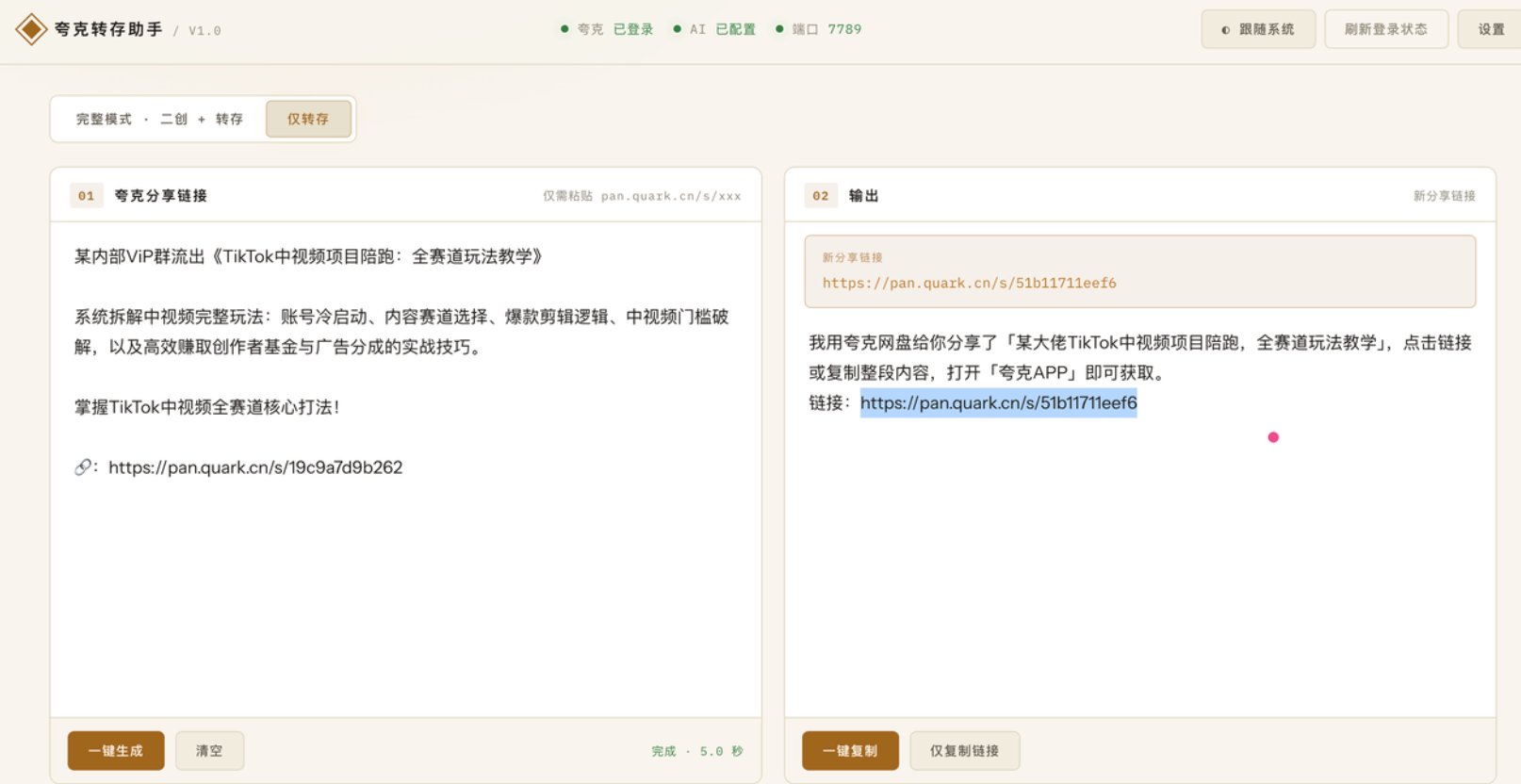Click the 刷新登录状态 button

tap(1386, 29)
